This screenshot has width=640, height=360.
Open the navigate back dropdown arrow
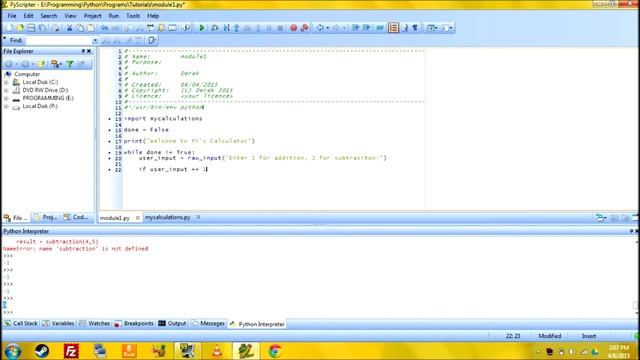click(x=327, y=28)
